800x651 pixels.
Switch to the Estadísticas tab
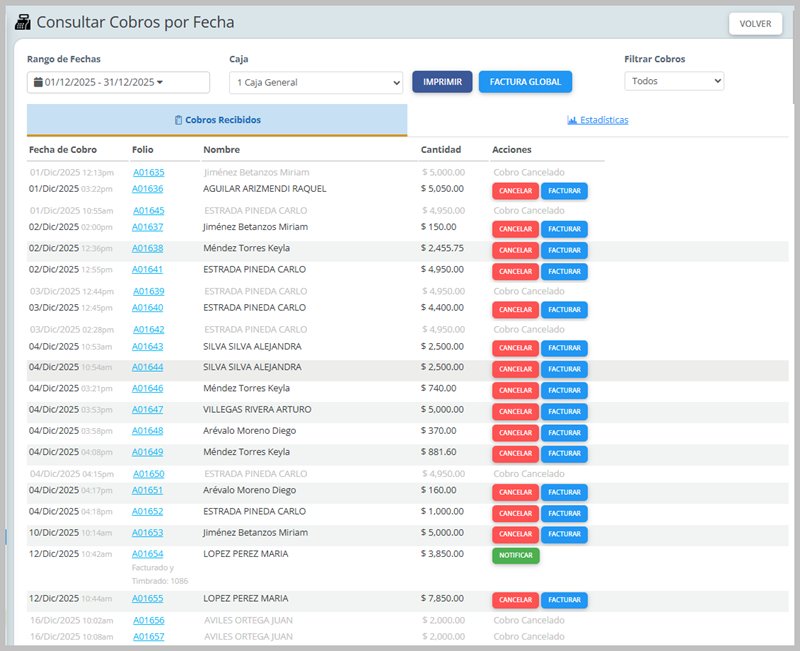(598, 120)
